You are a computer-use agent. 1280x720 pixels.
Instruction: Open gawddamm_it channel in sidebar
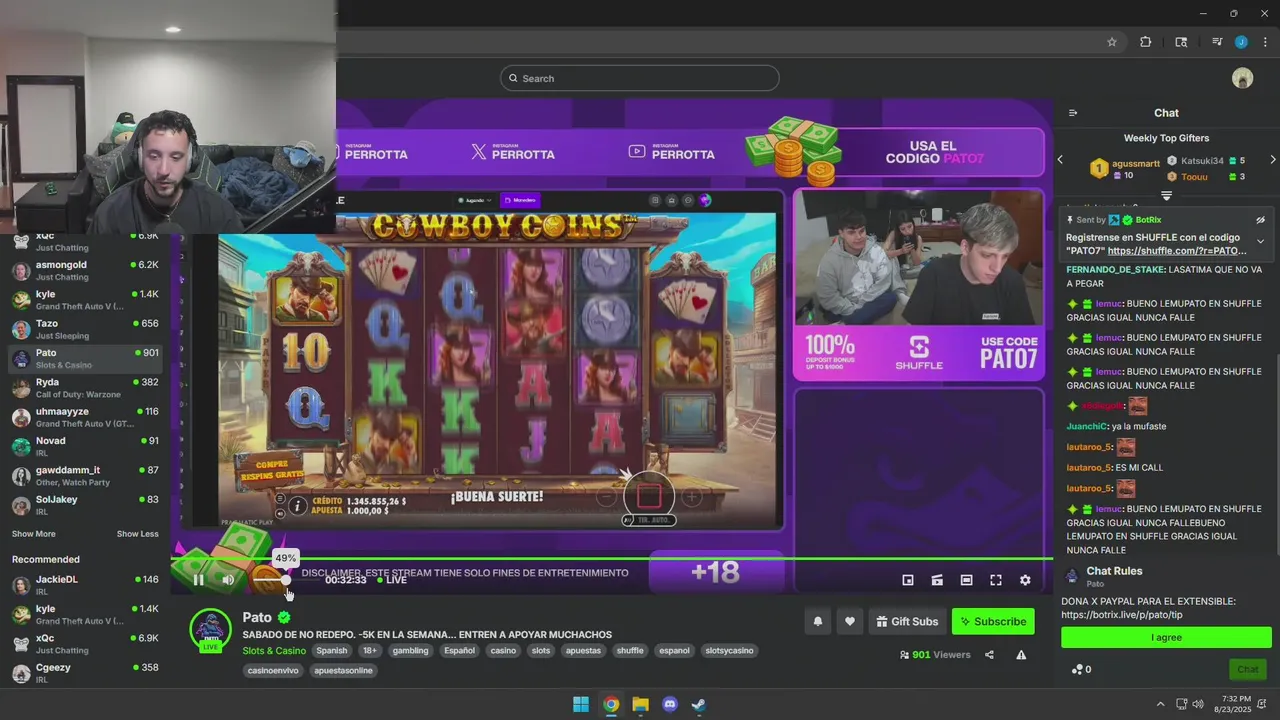point(85,476)
